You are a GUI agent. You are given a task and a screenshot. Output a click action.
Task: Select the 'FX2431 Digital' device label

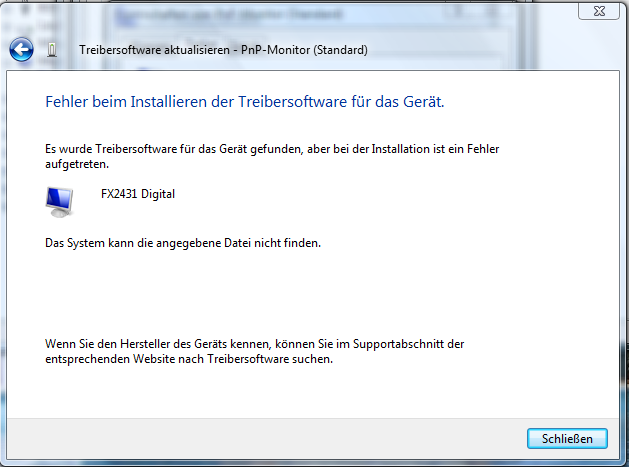138,194
